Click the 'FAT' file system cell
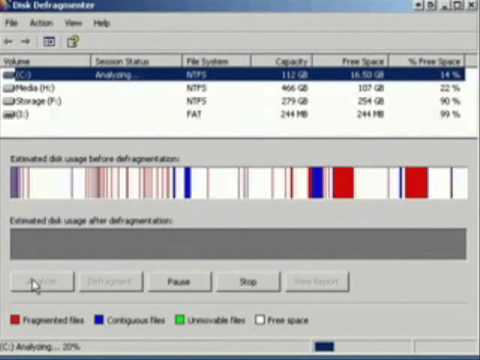 coord(194,114)
